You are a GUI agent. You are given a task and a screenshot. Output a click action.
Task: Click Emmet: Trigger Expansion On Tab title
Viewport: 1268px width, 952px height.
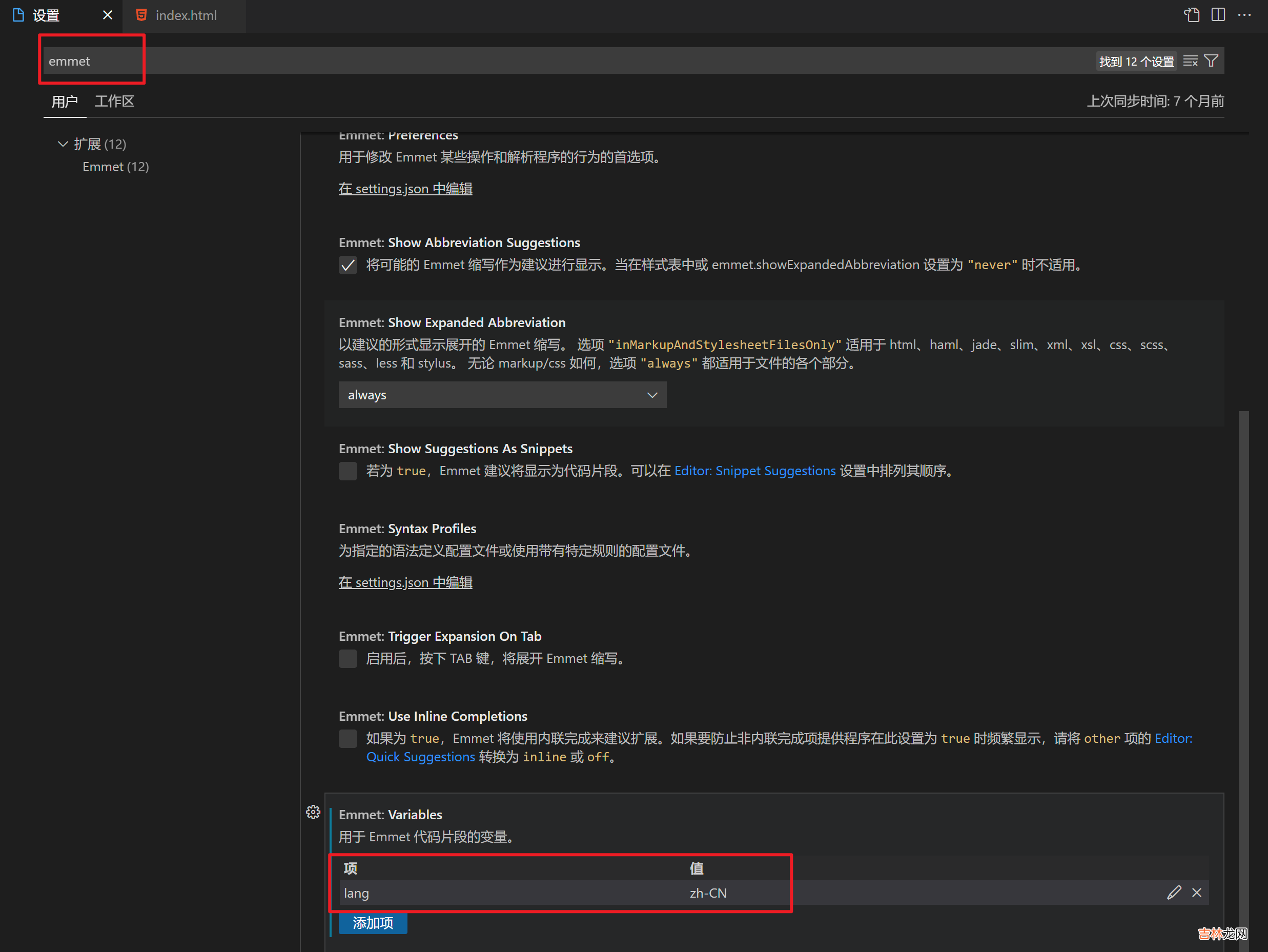[440, 637]
